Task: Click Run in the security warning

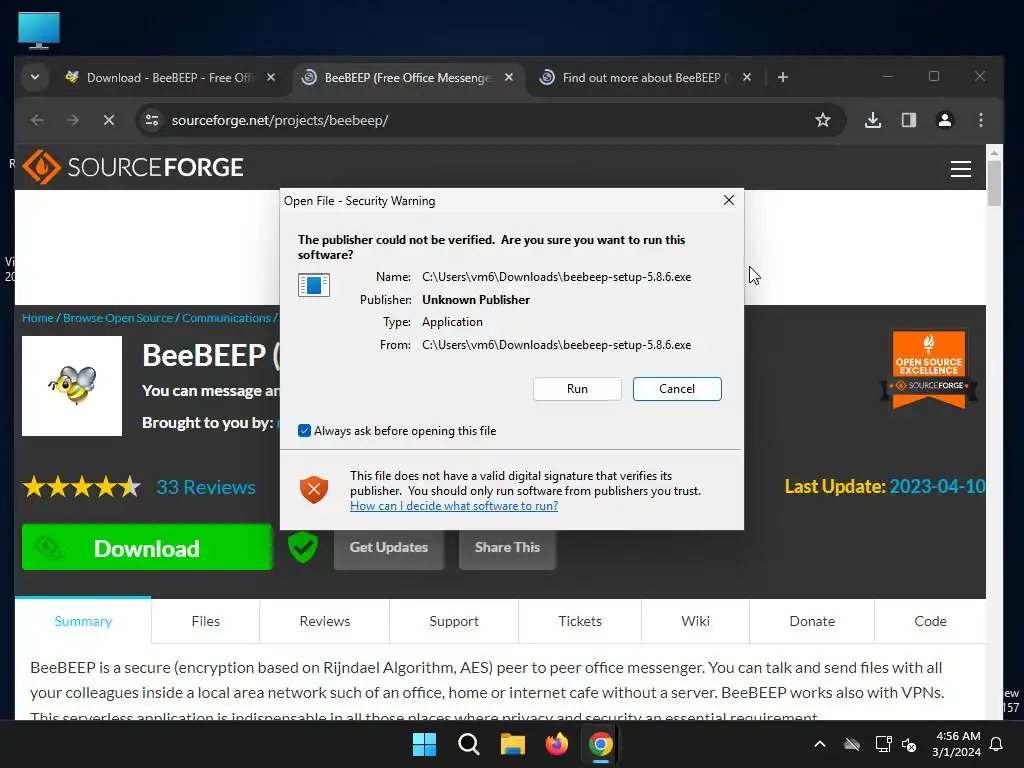Action: [x=577, y=389]
